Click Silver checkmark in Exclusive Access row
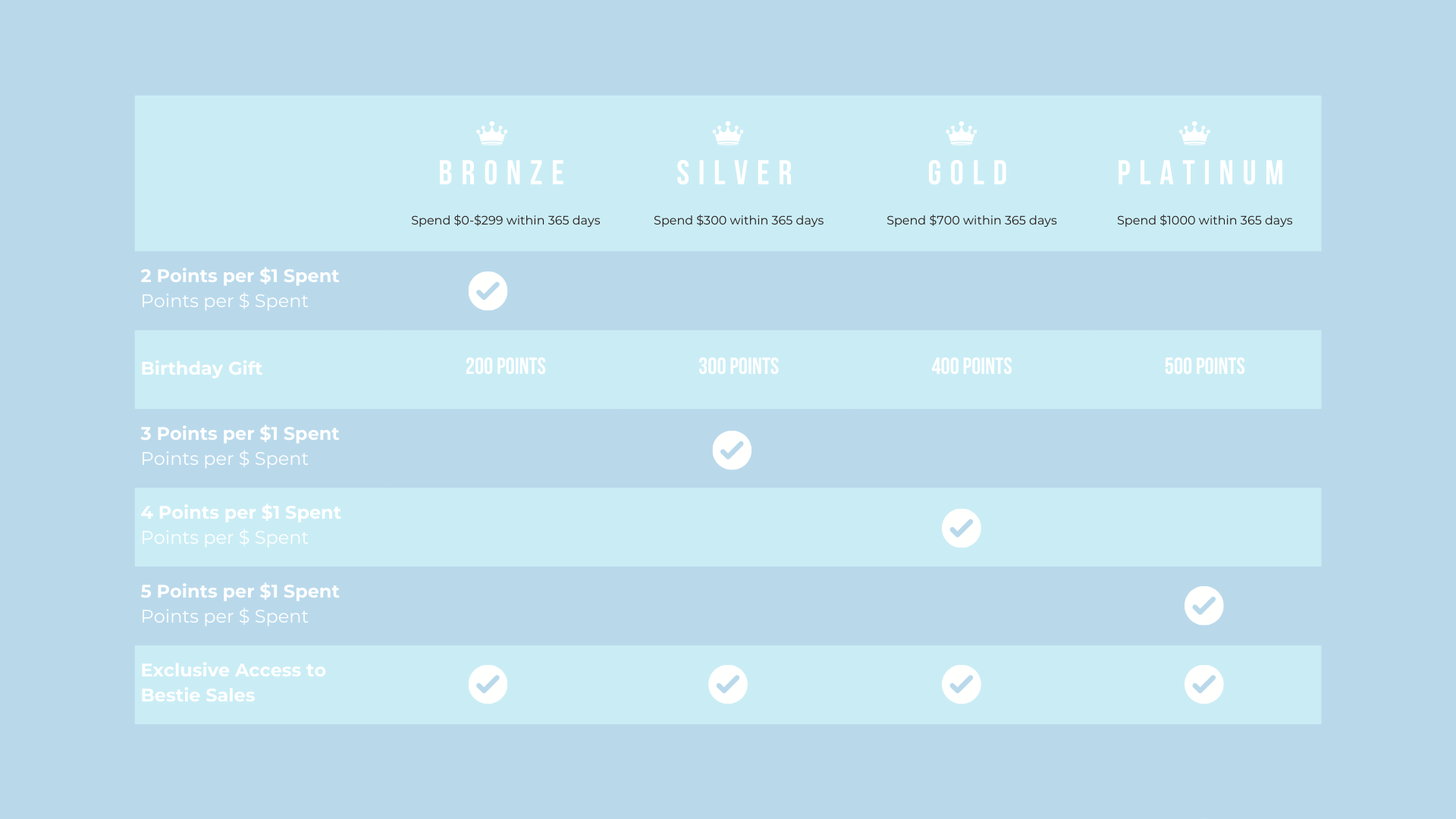1456x819 pixels. pos(728,685)
